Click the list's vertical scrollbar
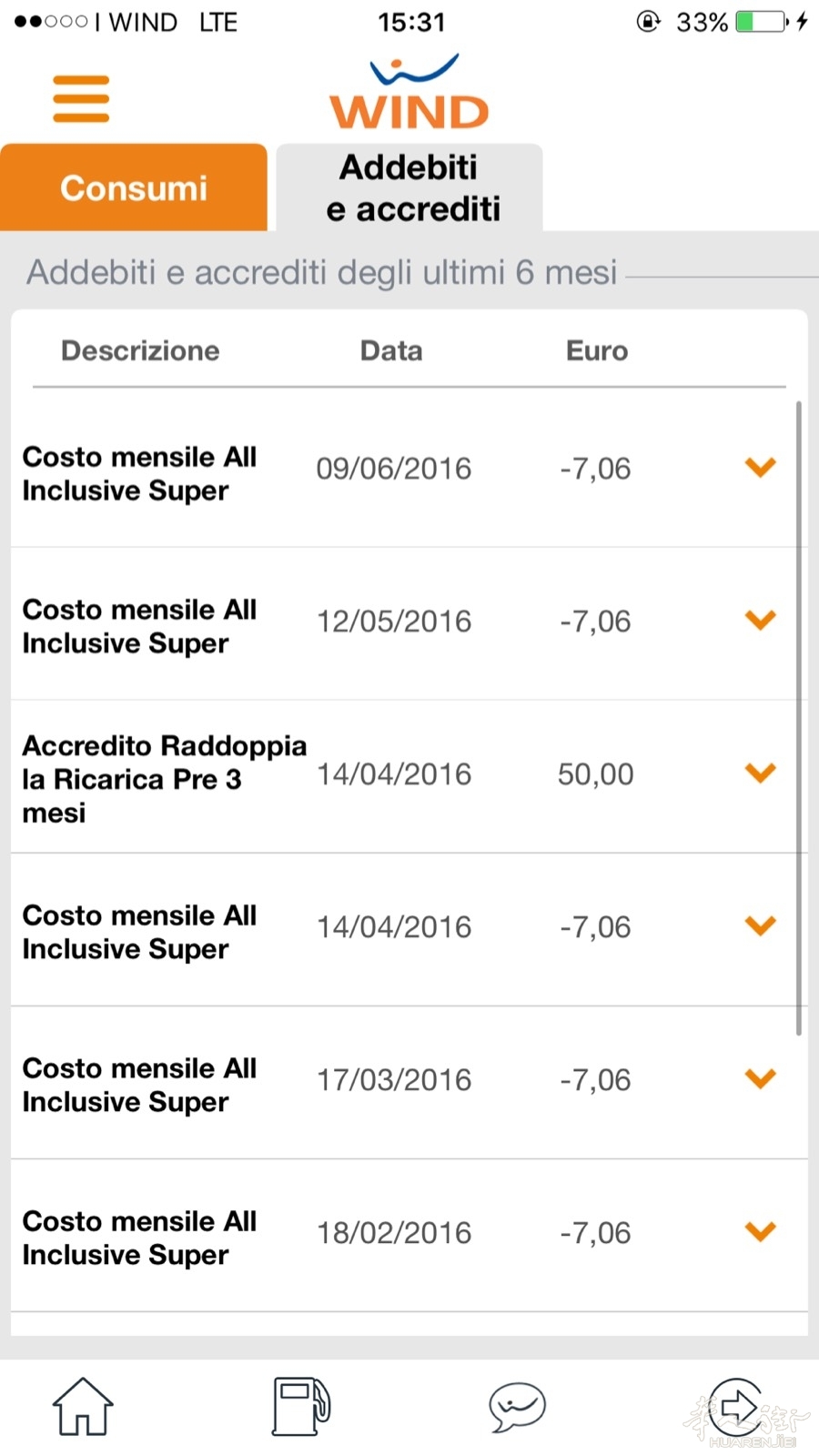Screen dimensions: 819x1456 798,717
